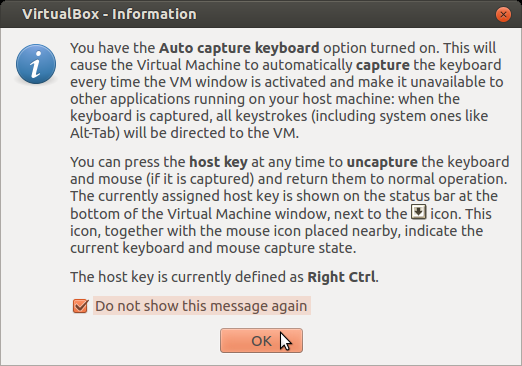Click the bold 'Auto capture keyboard' text

[239, 48]
